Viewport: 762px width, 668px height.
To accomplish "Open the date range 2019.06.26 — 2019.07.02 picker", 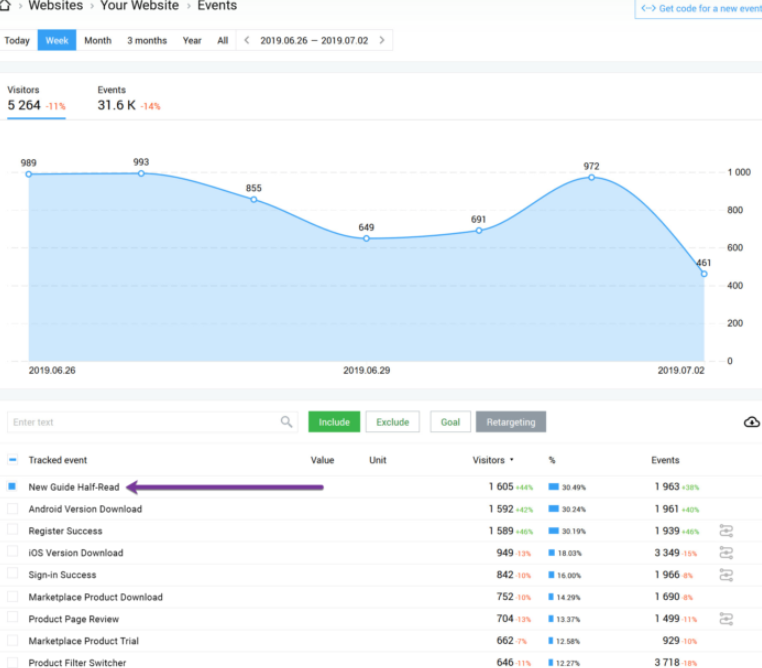I will (314, 41).
